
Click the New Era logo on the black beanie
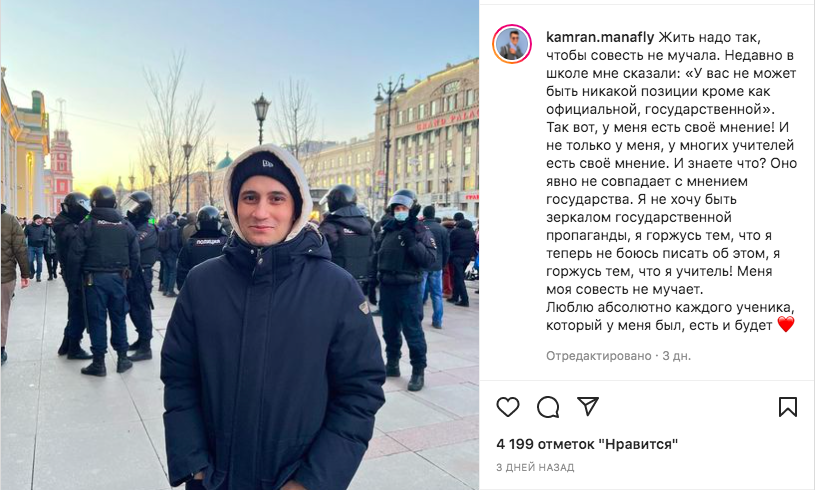point(268,164)
